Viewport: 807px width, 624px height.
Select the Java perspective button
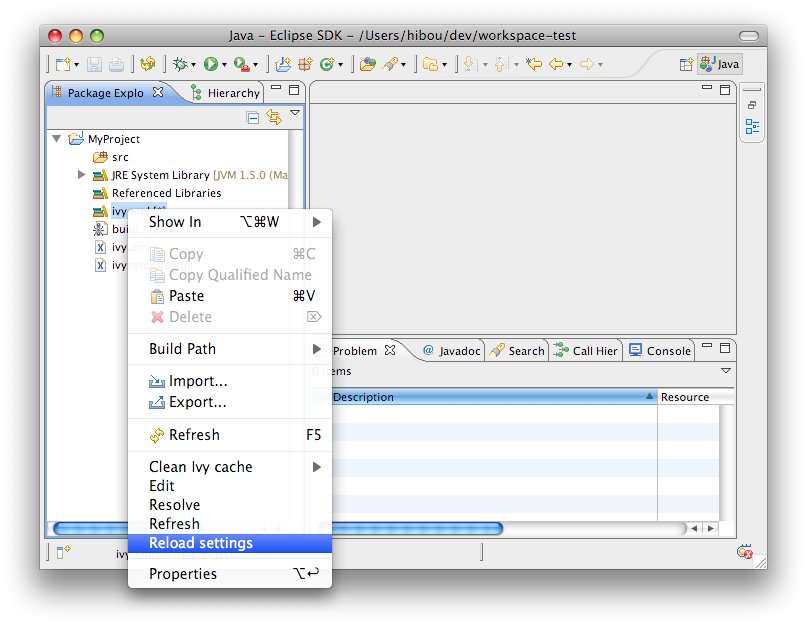tap(720, 64)
